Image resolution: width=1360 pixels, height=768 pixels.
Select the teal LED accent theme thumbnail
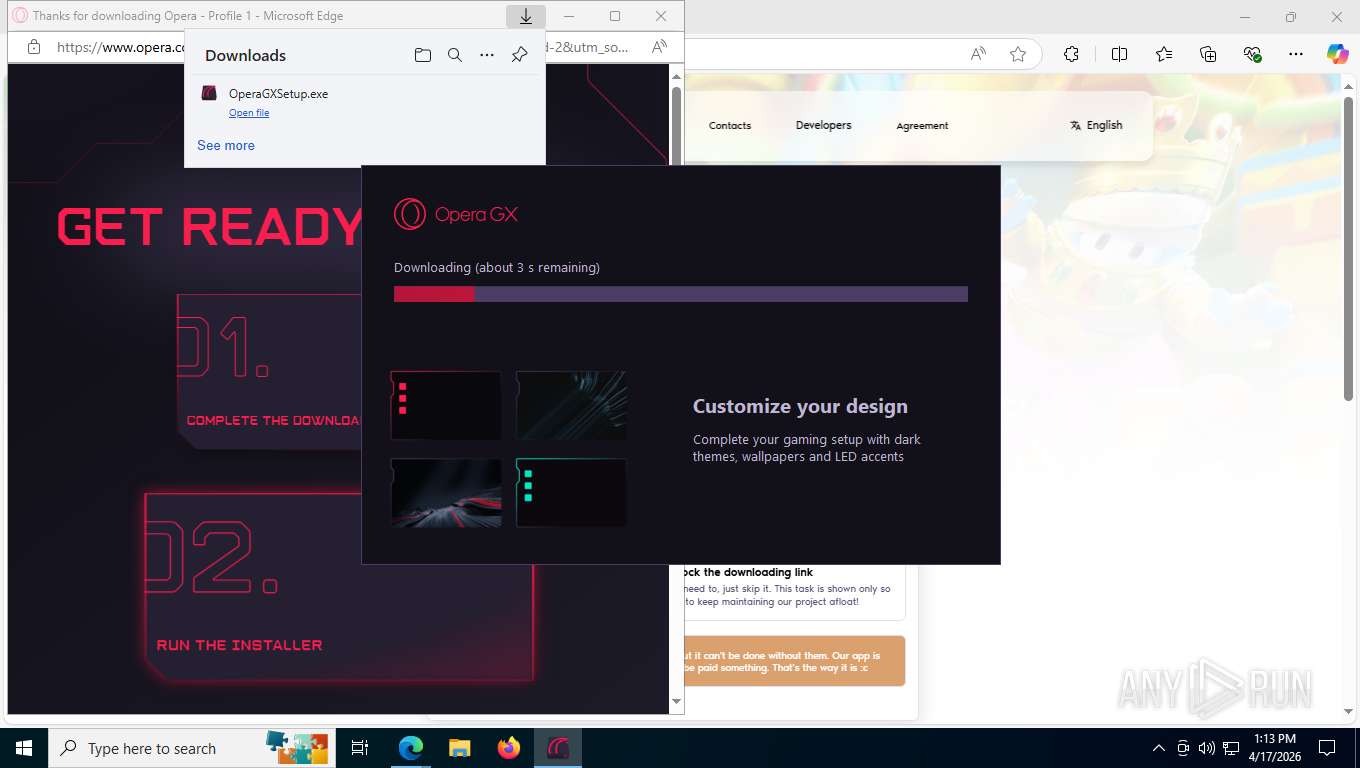coord(571,492)
